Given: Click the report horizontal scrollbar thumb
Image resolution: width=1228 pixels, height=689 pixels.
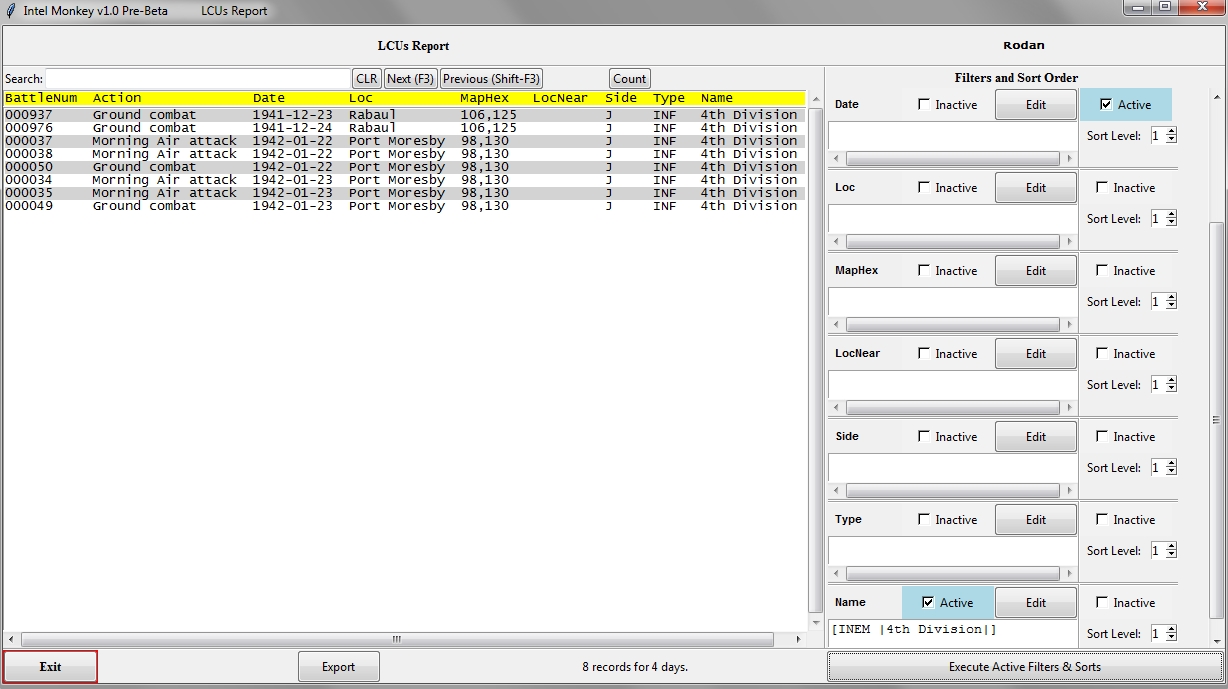Looking at the screenshot, I should (397, 639).
